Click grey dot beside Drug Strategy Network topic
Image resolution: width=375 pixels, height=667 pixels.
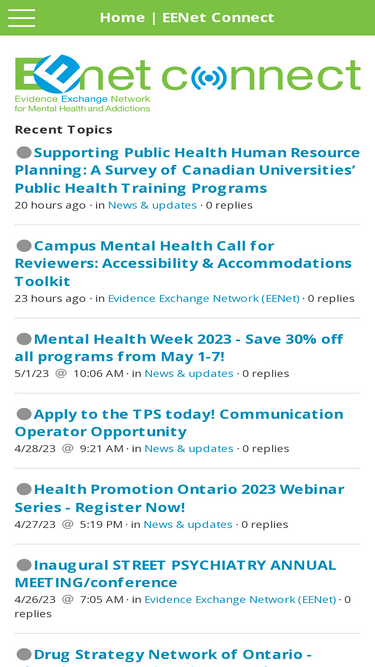pyautogui.click(x=24, y=654)
